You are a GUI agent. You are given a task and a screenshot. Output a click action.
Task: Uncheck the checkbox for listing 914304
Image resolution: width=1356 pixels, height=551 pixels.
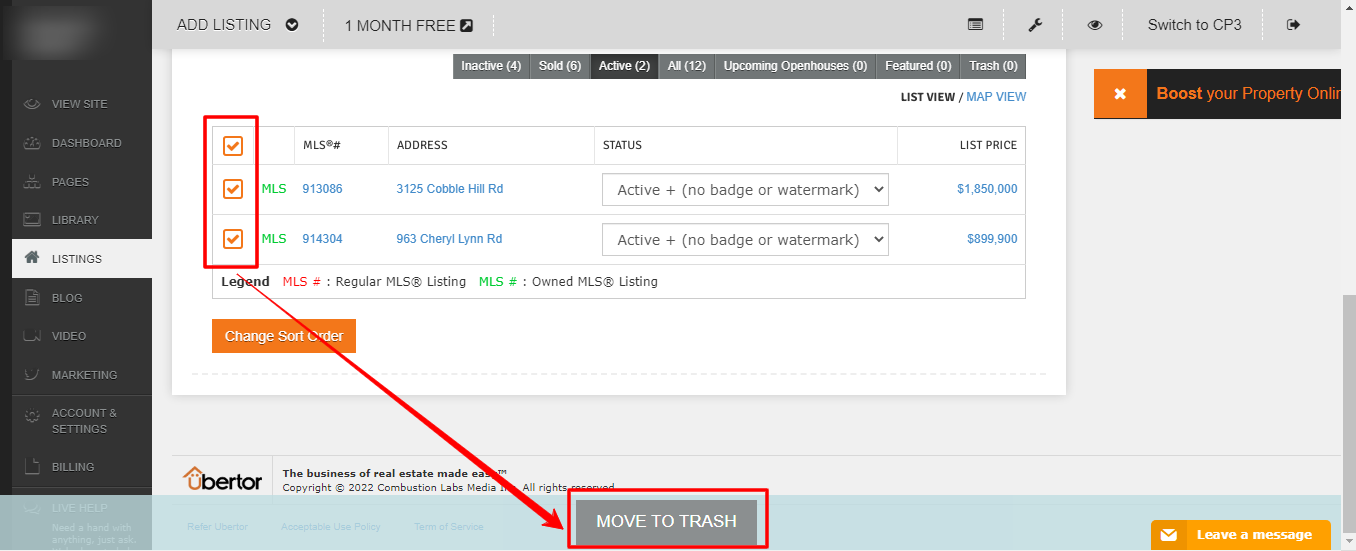[232, 239]
